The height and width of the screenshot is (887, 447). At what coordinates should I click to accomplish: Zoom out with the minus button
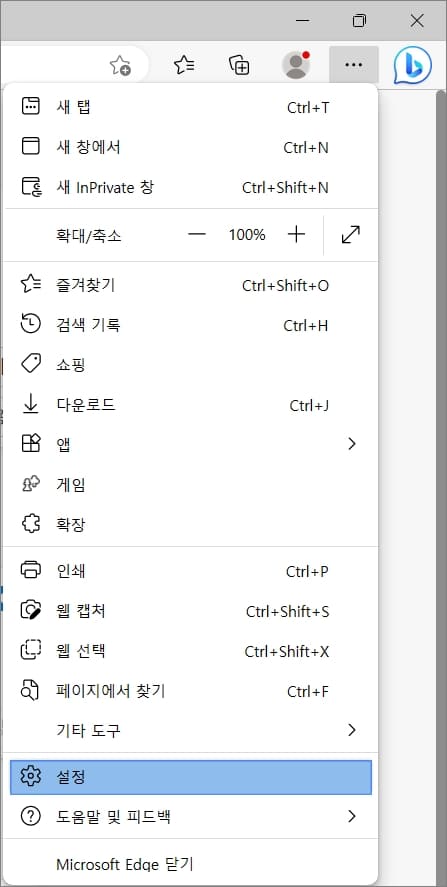tap(197, 235)
